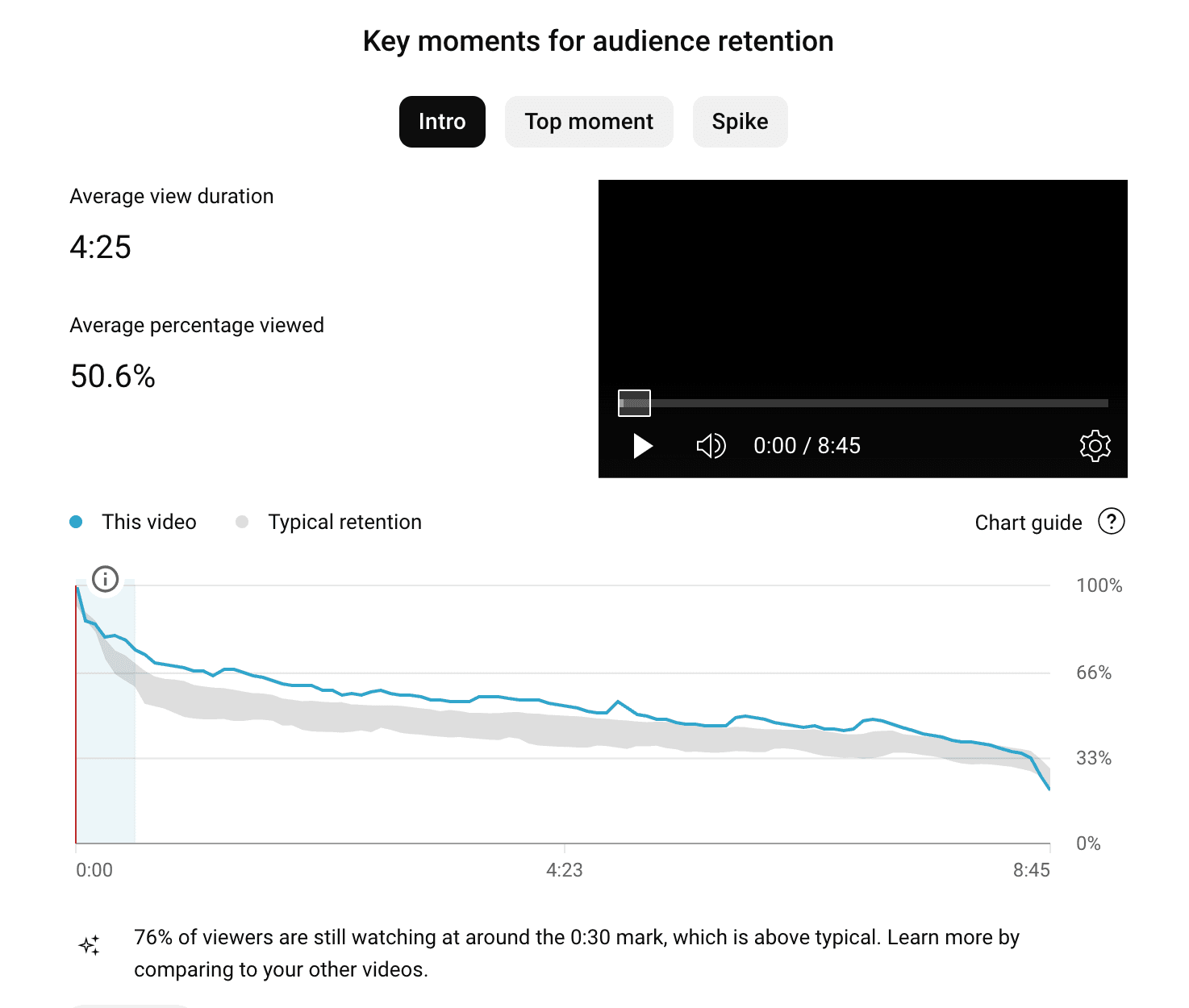Select the Intro tab

click(441, 121)
